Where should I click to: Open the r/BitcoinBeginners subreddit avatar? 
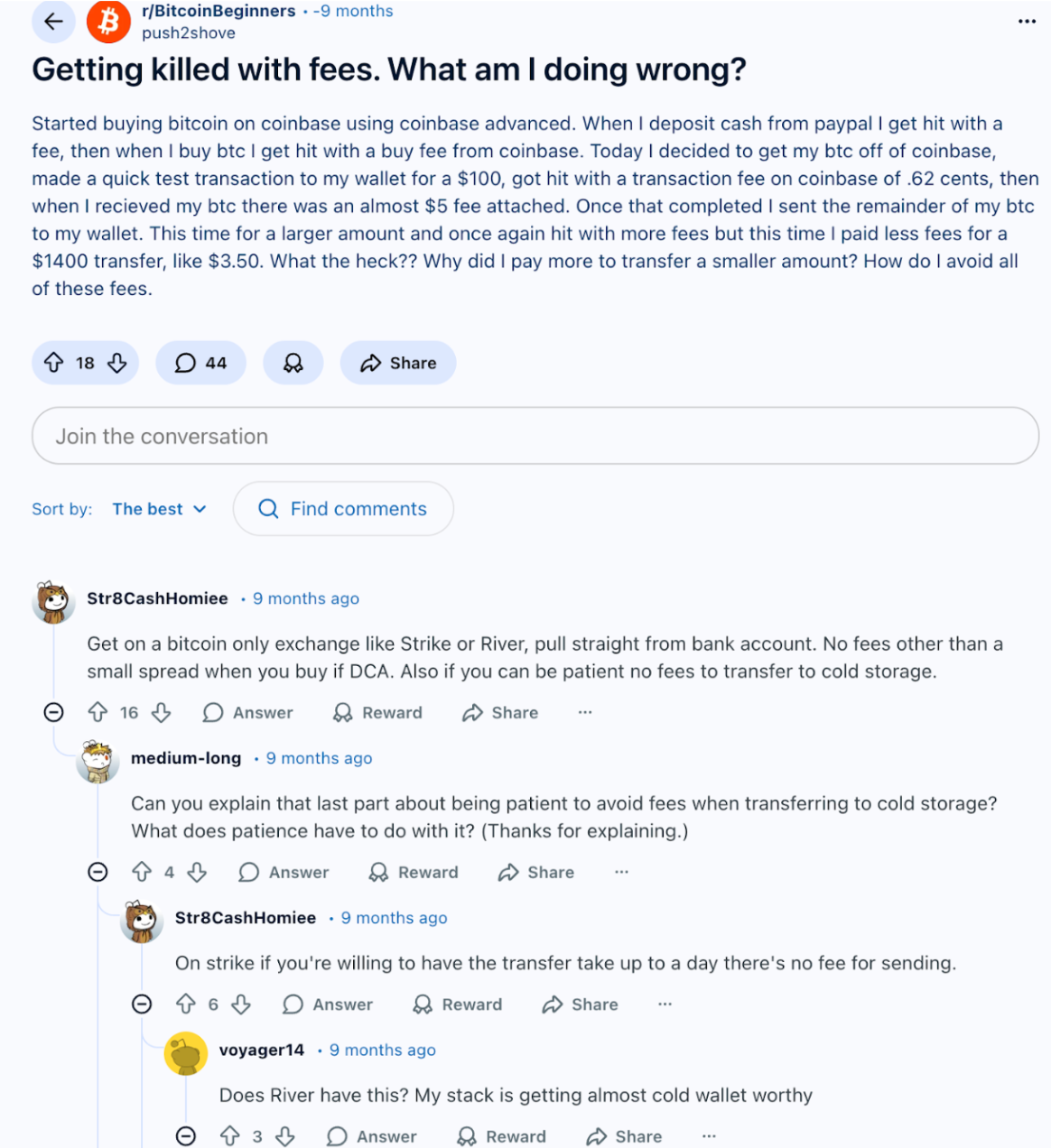click(x=108, y=21)
